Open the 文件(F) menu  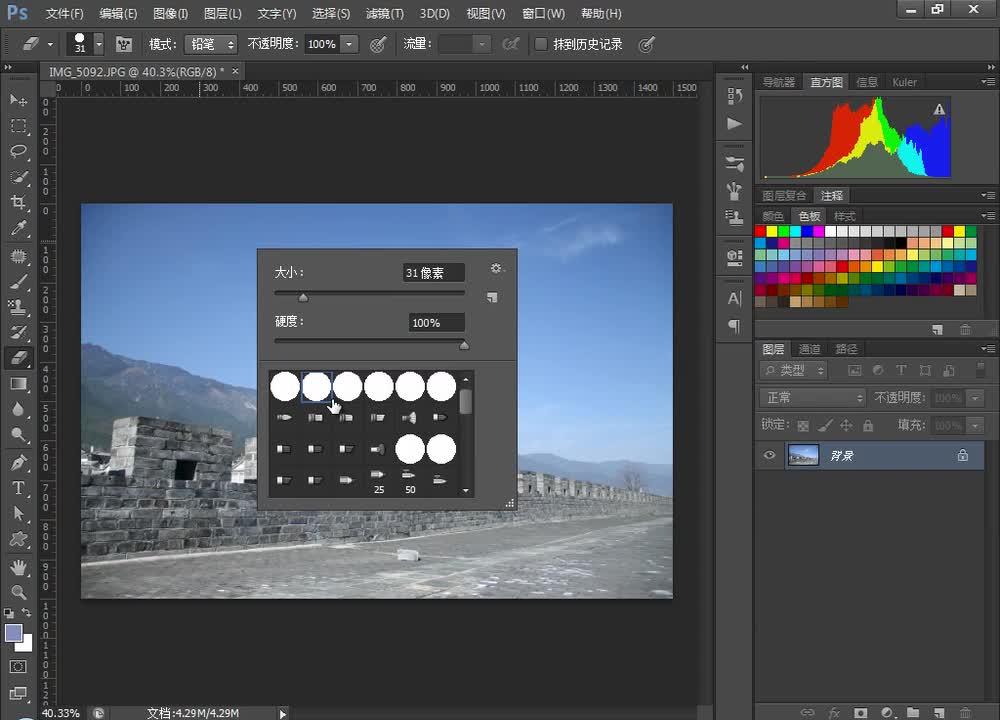[x=64, y=13]
